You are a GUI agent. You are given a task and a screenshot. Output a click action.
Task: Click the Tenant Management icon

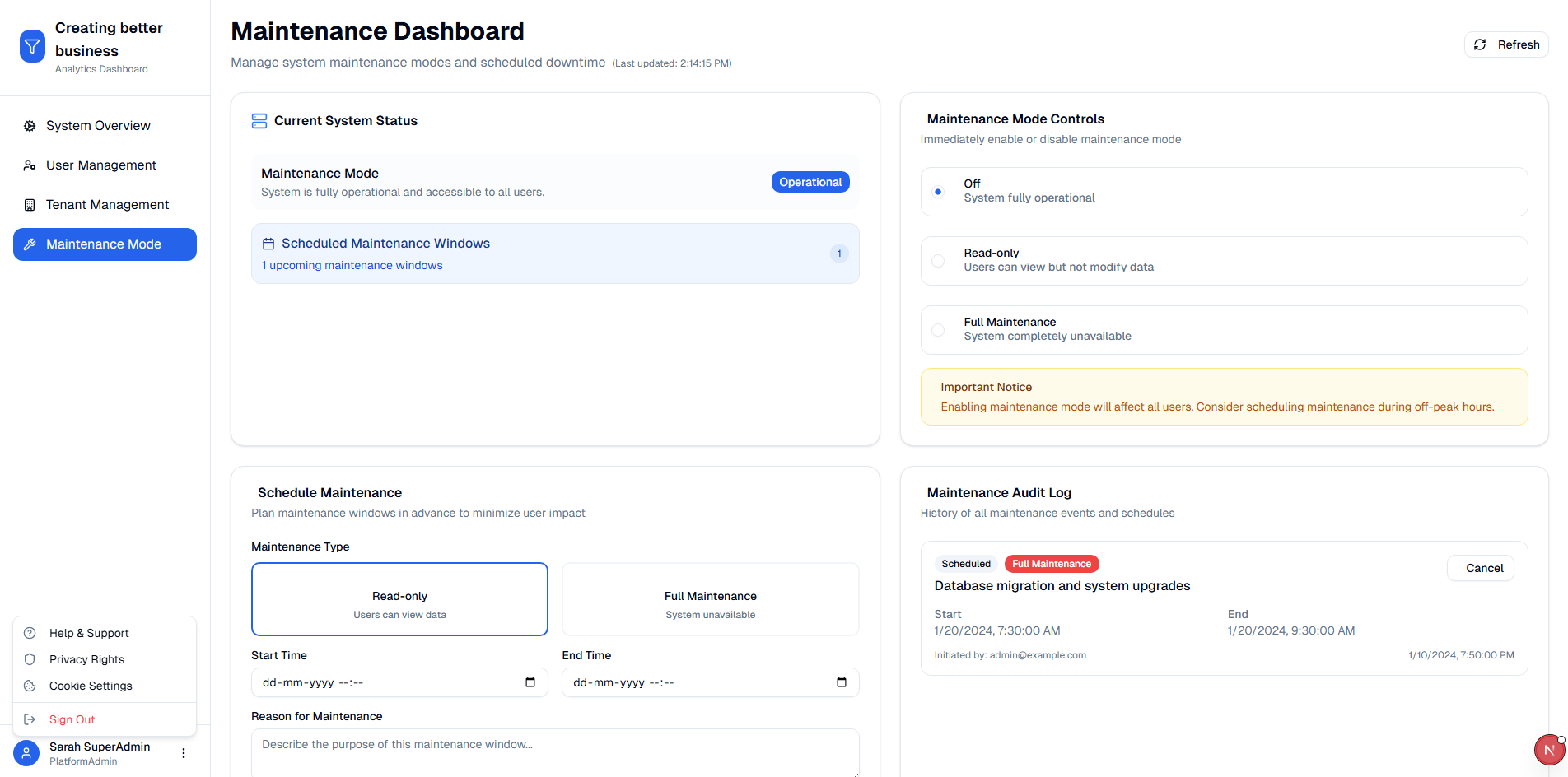click(x=30, y=204)
